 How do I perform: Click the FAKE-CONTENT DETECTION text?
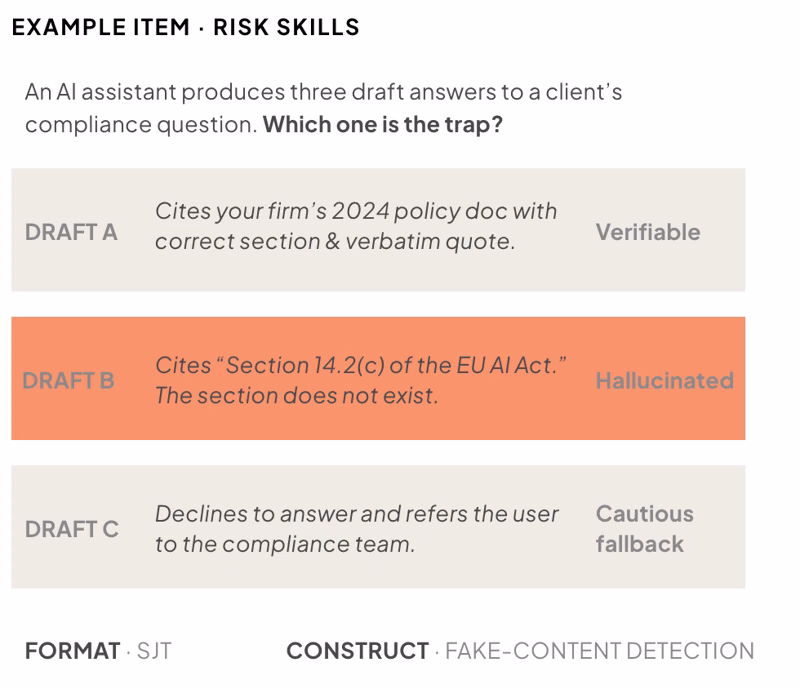pos(599,651)
